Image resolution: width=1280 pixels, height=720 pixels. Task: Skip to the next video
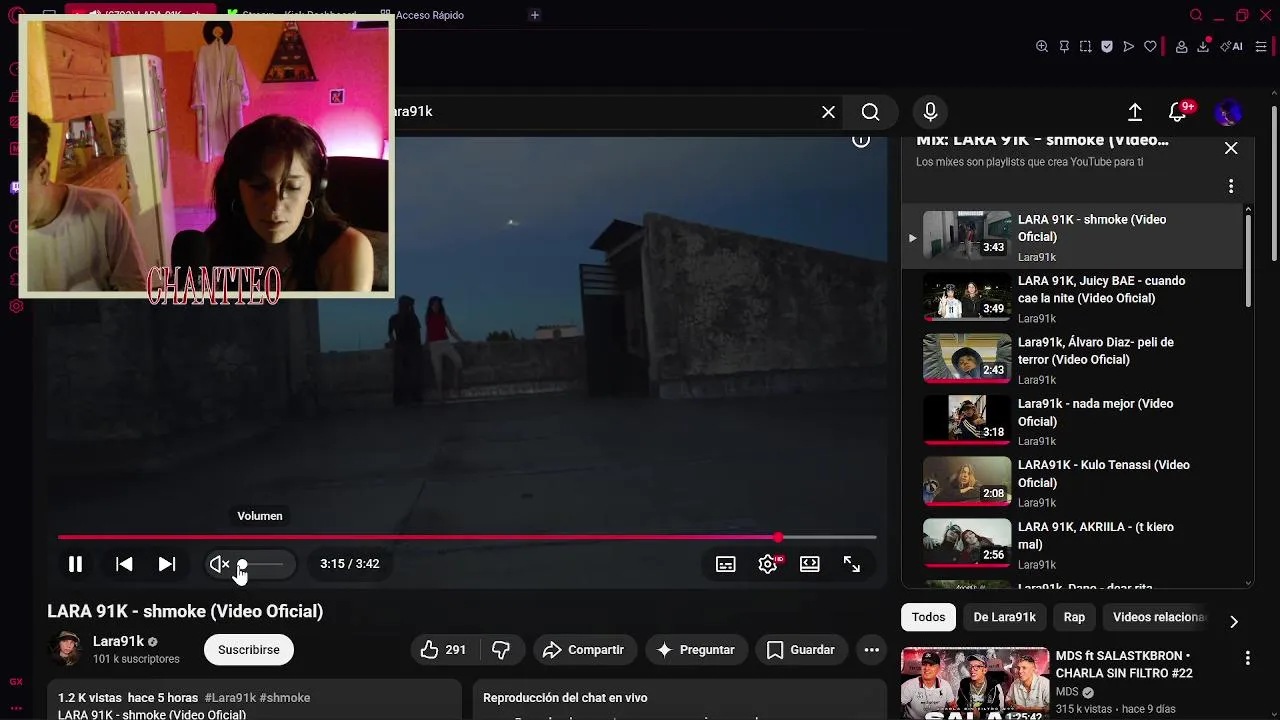tap(167, 564)
